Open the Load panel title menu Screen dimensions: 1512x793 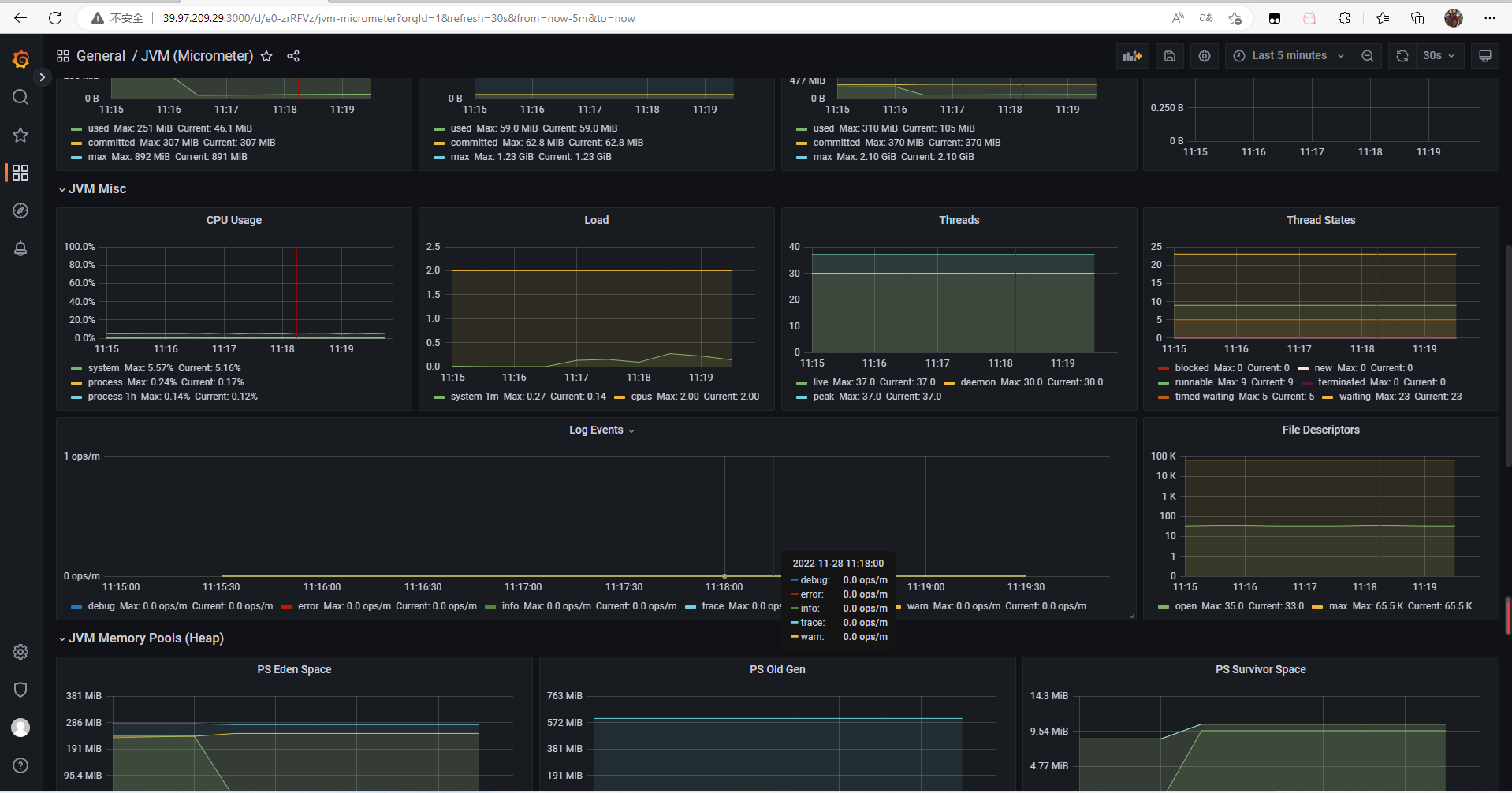point(597,220)
